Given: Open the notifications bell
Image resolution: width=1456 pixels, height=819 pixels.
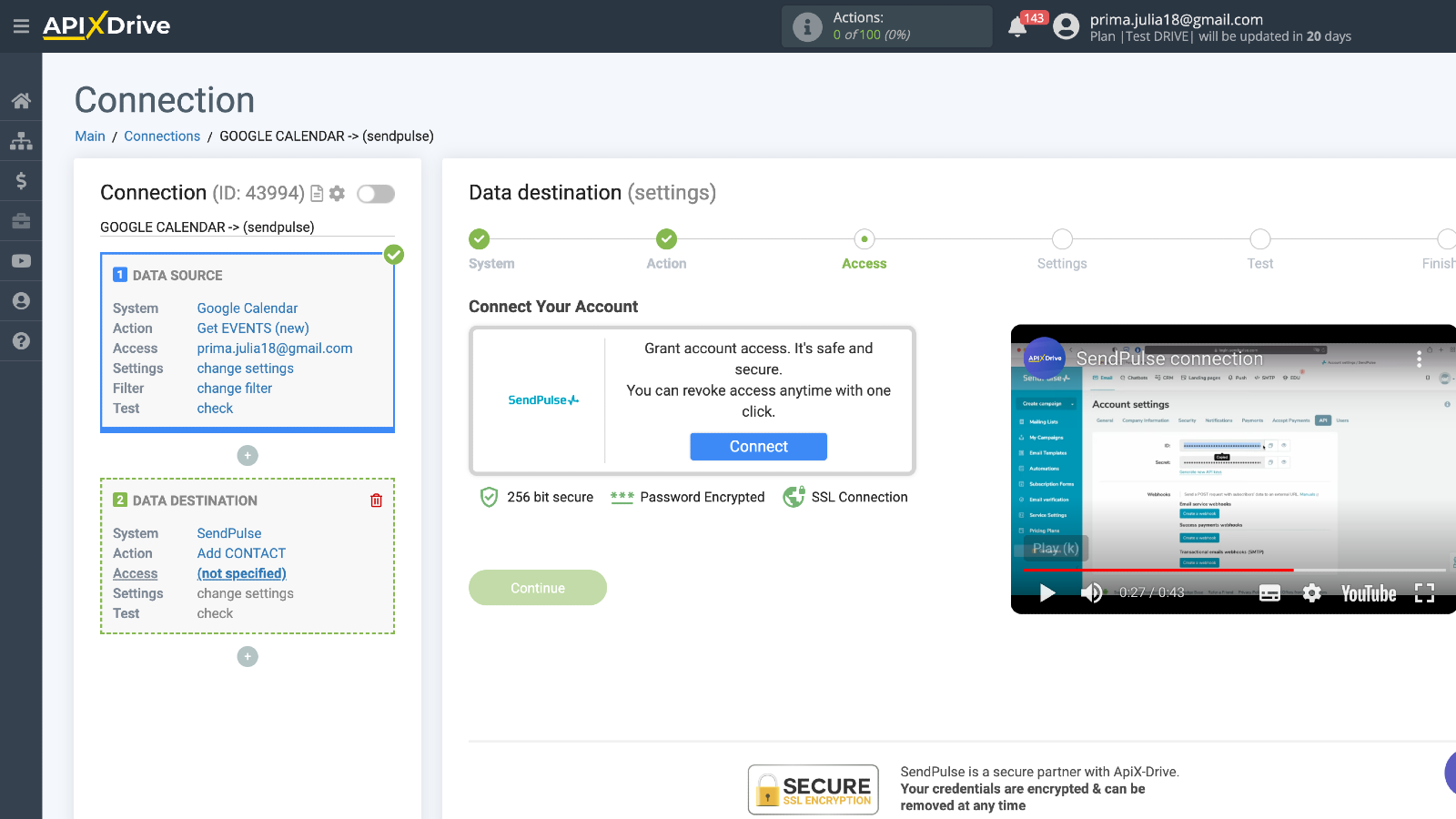Looking at the screenshot, I should (x=1017, y=27).
